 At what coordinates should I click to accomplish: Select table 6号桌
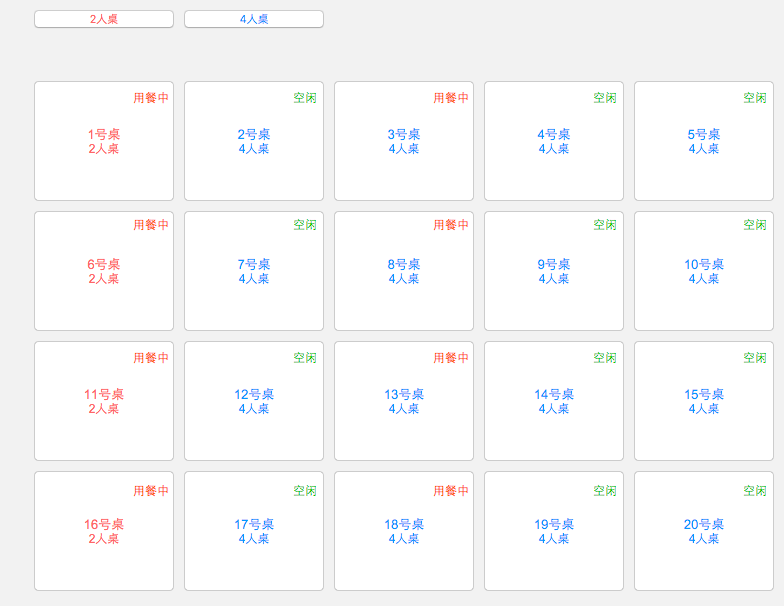coord(104,271)
